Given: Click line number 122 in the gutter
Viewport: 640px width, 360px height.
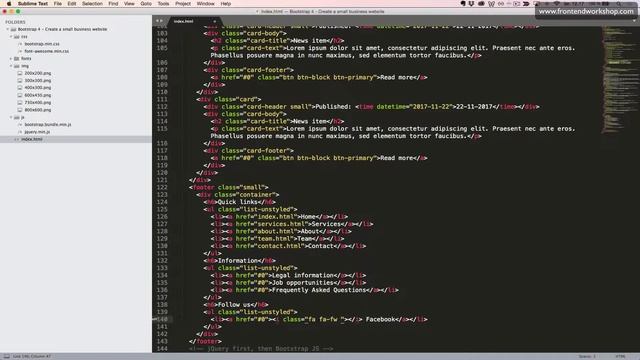Looking at the screenshot, I should [162, 187].
